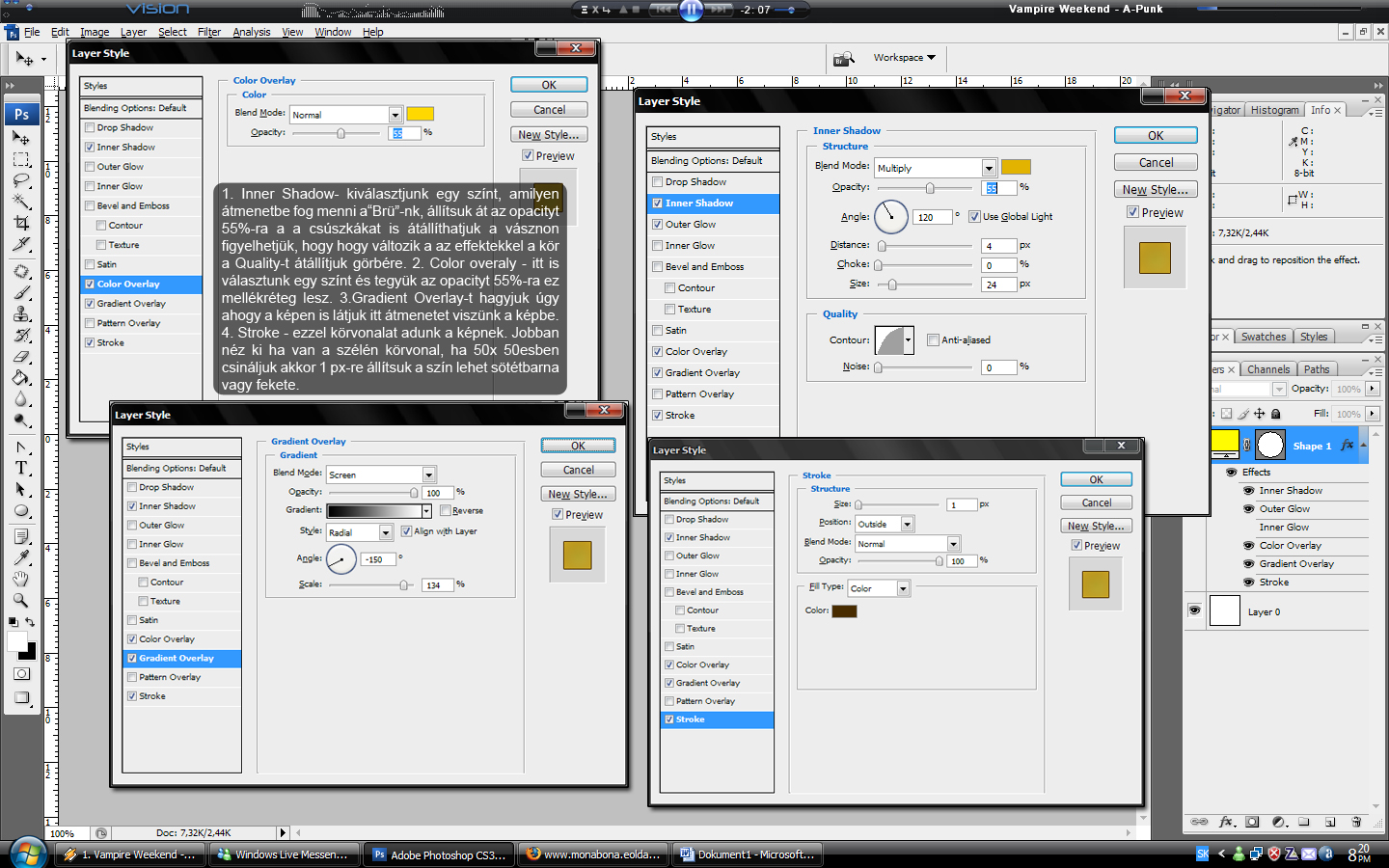Choose the Horizontal Type tool
Viewport: 1389px width, 868px height.
click(21, 468)
